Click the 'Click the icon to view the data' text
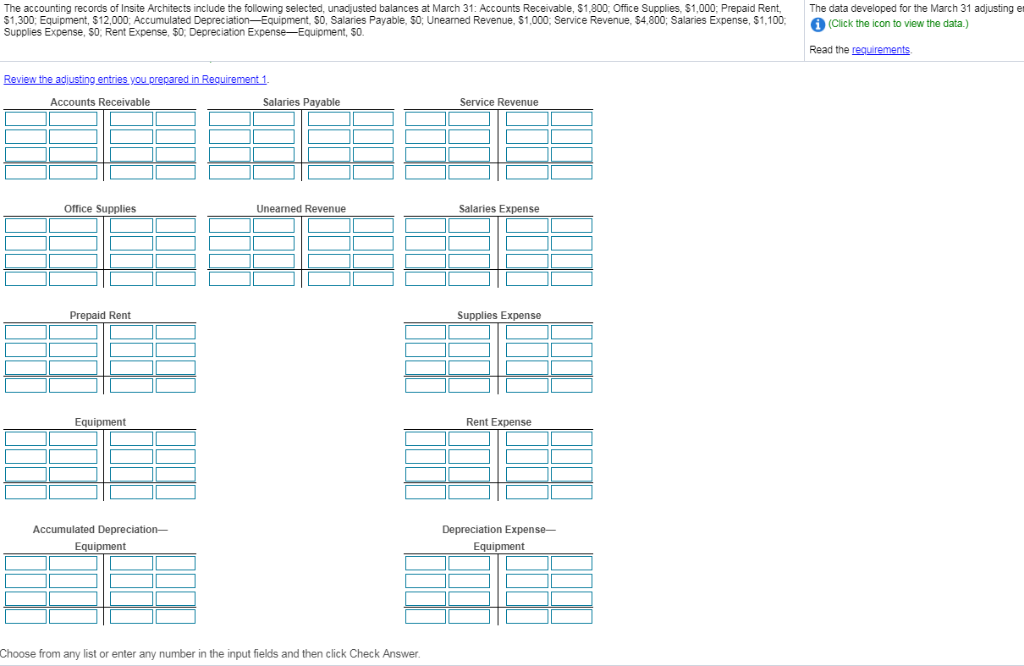1024x666 pixels. coord(898,24)
